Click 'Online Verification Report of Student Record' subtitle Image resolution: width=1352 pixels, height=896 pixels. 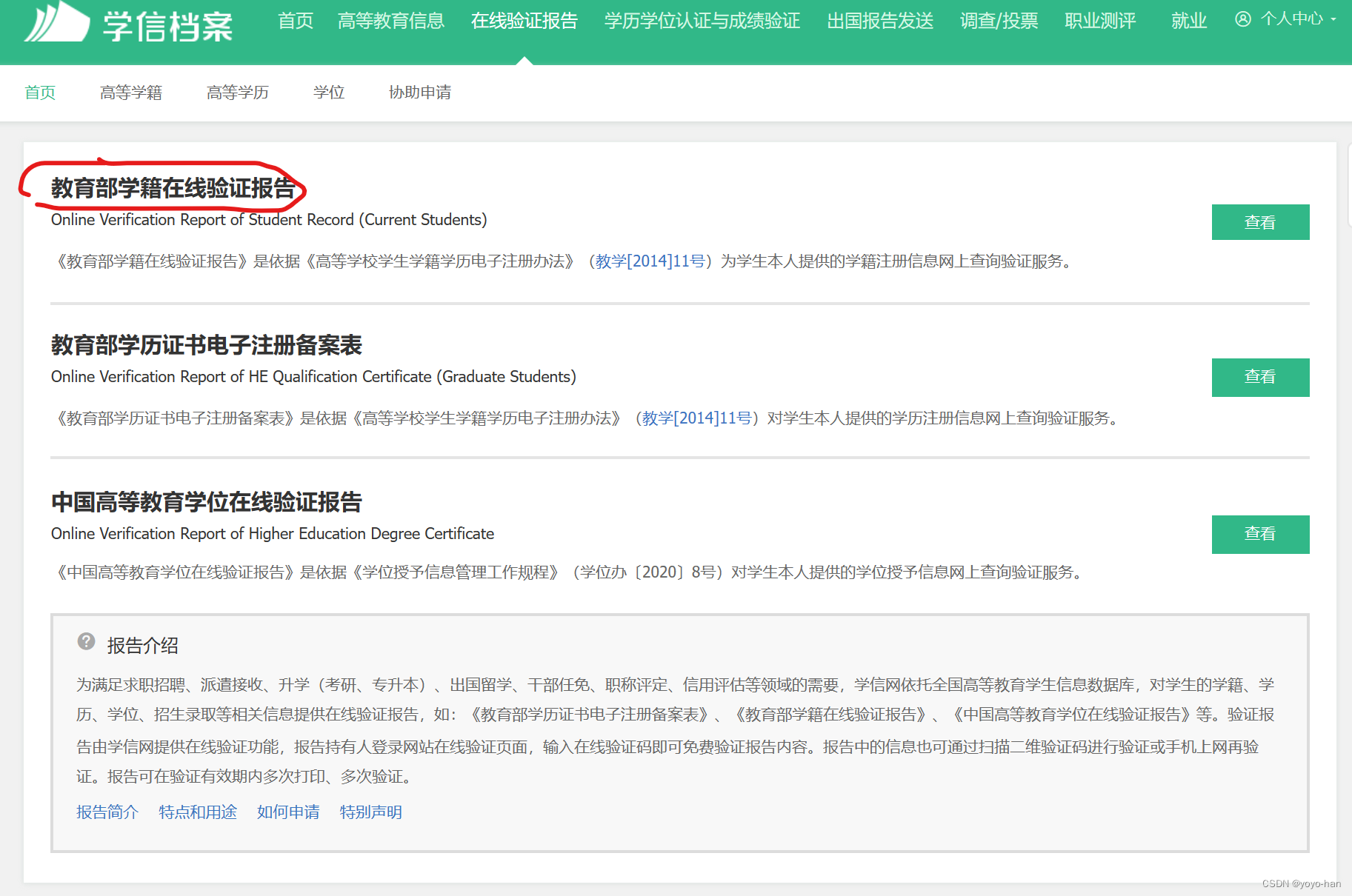click(x=269, y=220)
